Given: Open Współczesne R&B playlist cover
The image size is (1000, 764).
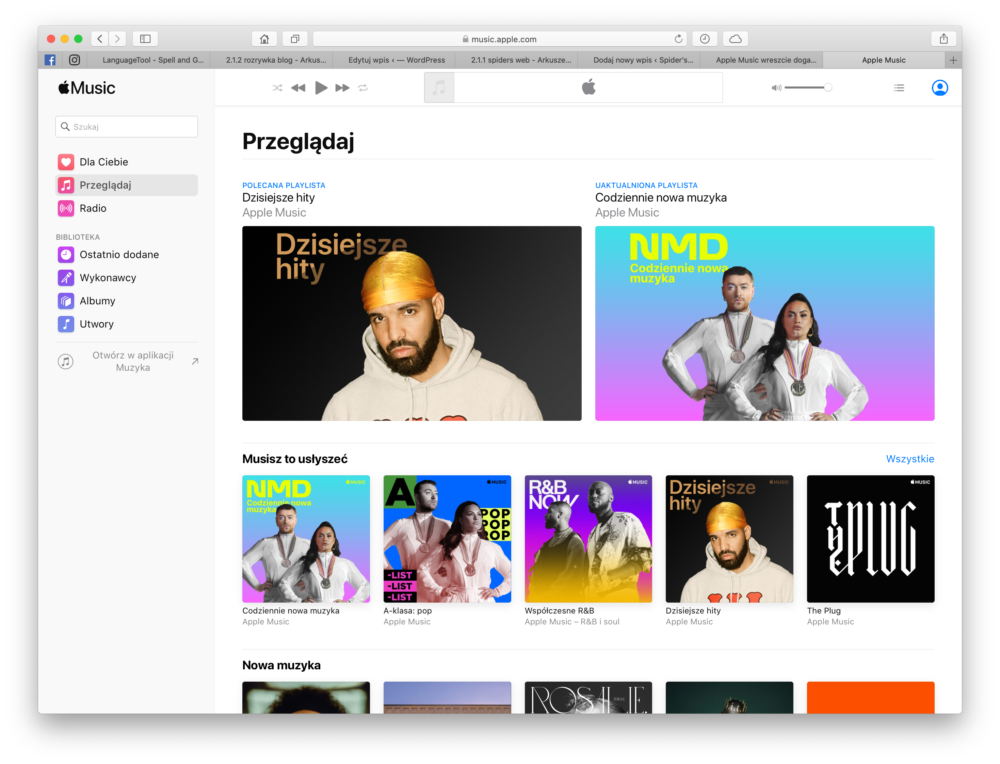Looking at the screenshot, I should click(588, 539).
